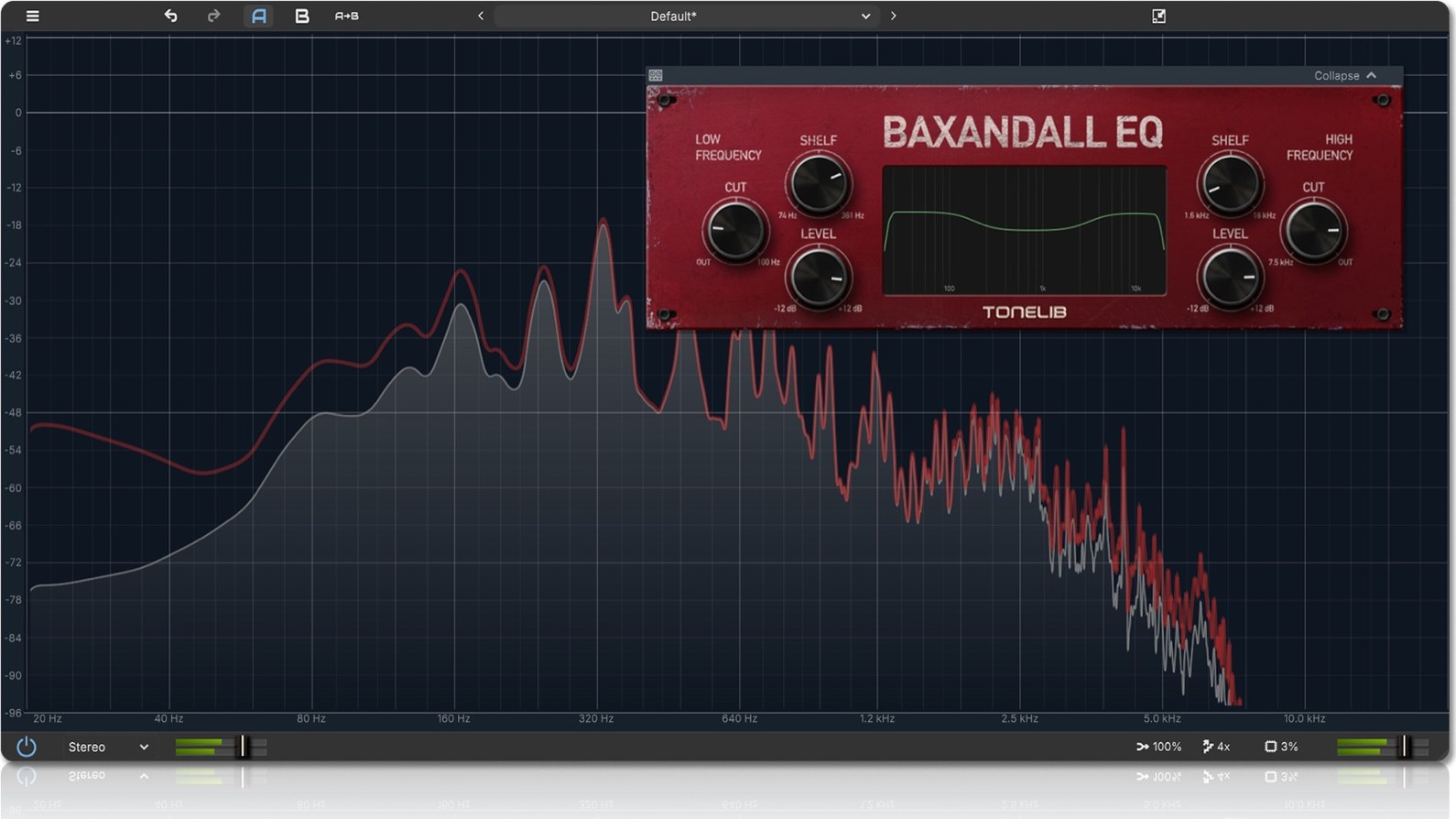Viewport: 1456px width, 819px height.
Task: Click the Low Frequency Cut knob
Action: [x=734, y=230]
